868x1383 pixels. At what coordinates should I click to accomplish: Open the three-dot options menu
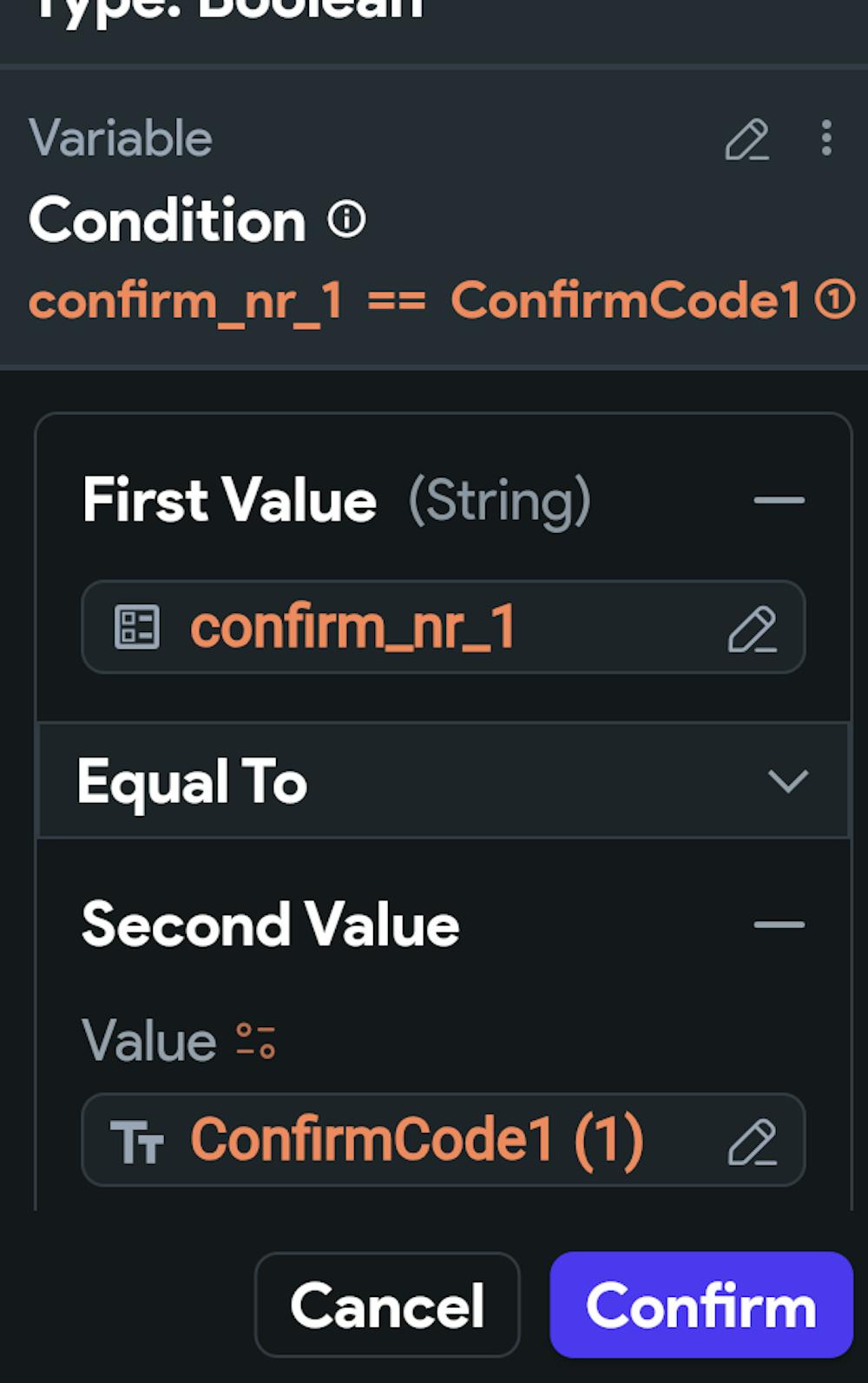825,138
